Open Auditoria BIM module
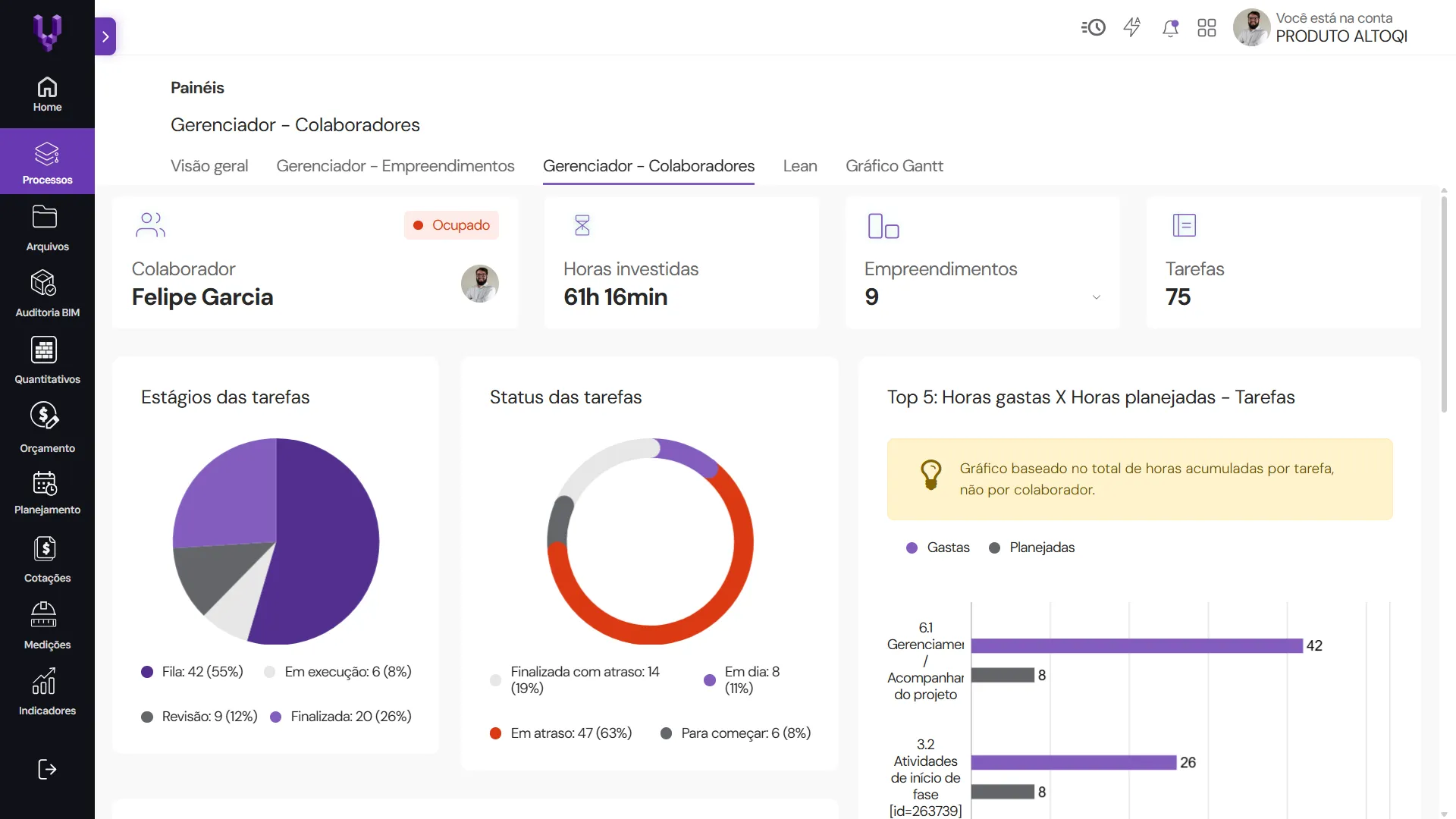This screenshot has width=1456, height=819. point(47,293)
